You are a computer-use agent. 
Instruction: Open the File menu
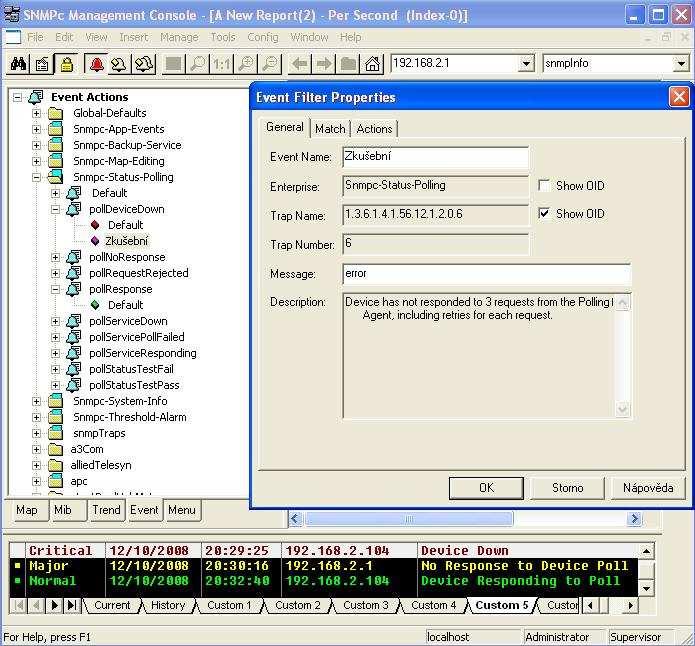point(35,37)
